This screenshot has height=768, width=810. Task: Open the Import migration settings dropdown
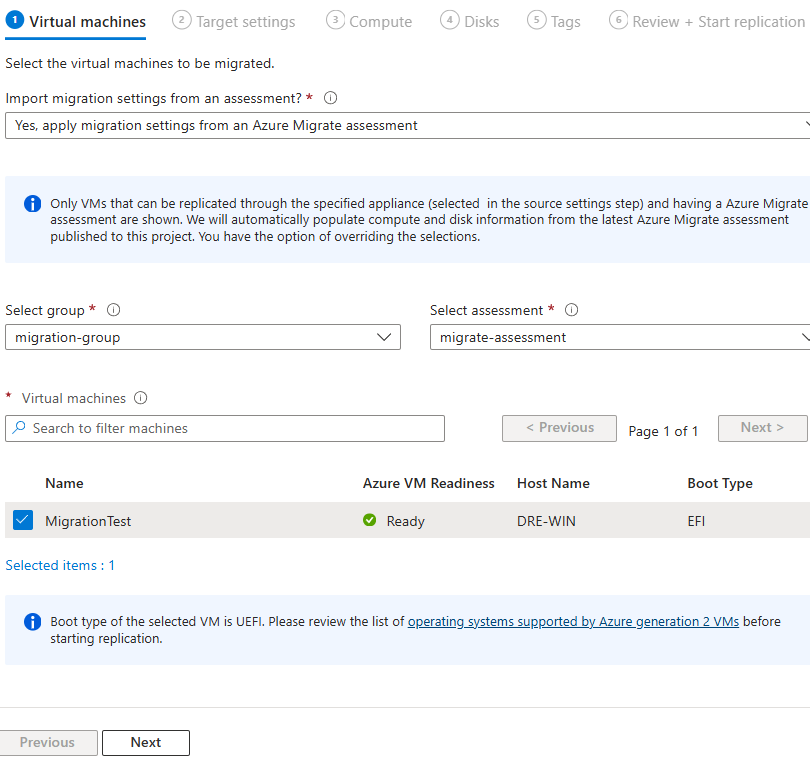408,126
